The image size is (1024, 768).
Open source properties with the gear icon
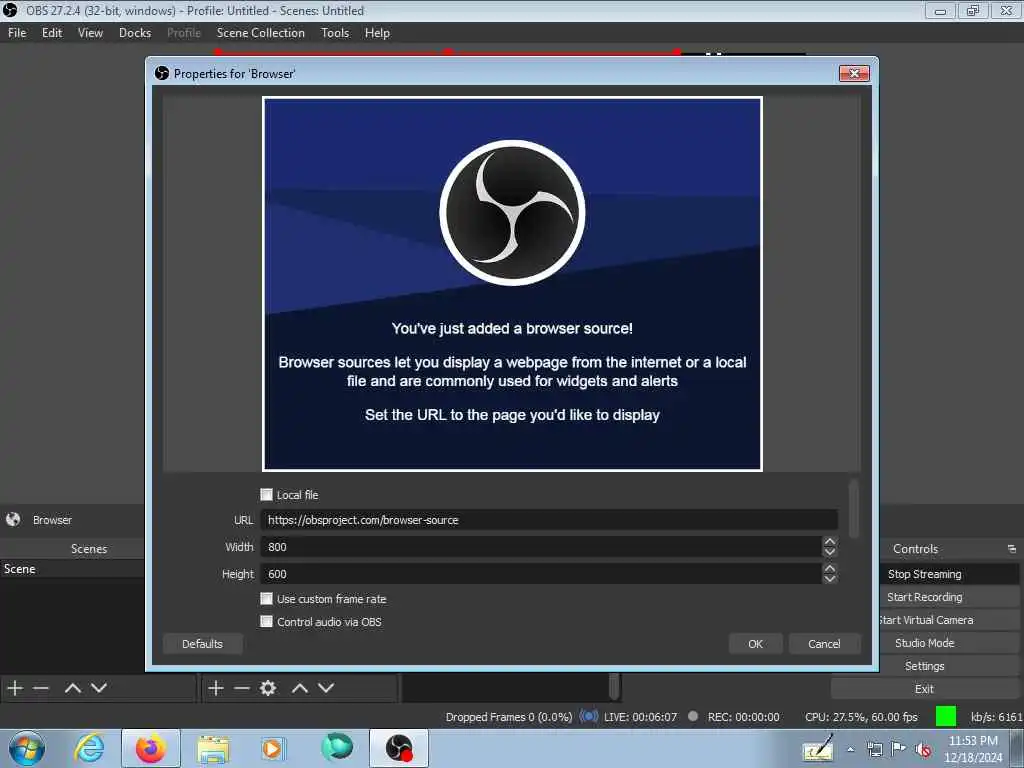point(268,688)
